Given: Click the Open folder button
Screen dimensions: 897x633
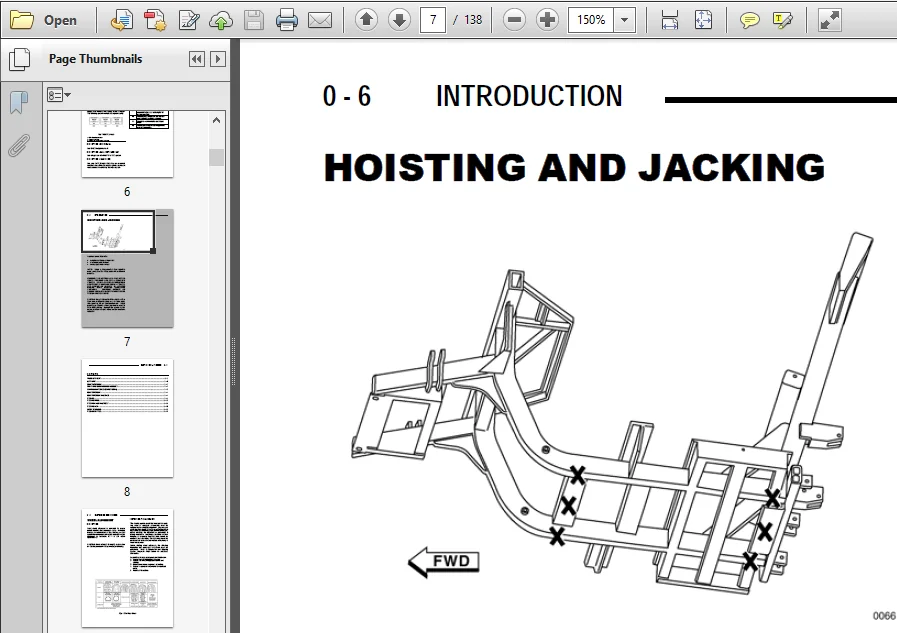Looking at the screenshot, I should [x=43, y=20].
